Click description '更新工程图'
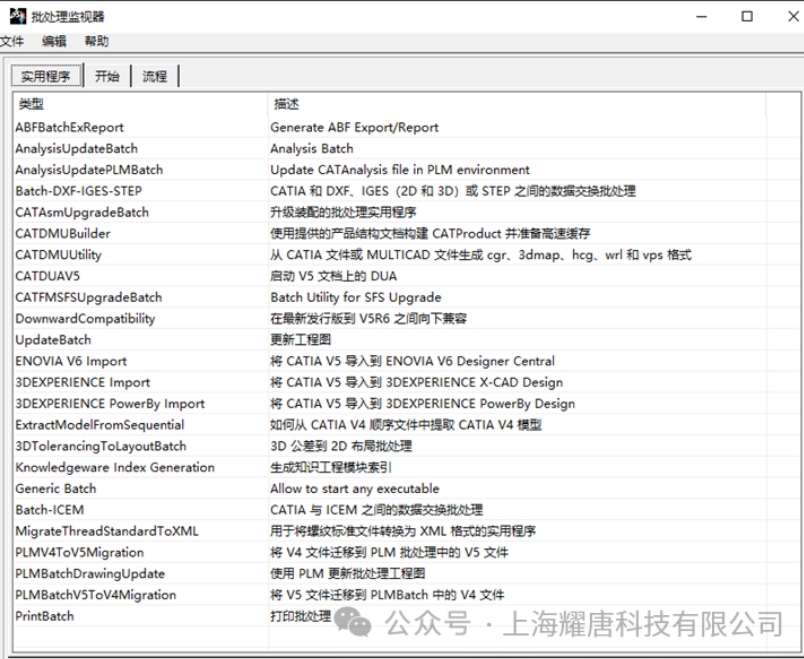Viewport: 804px width, 659px height. (300, 340)
